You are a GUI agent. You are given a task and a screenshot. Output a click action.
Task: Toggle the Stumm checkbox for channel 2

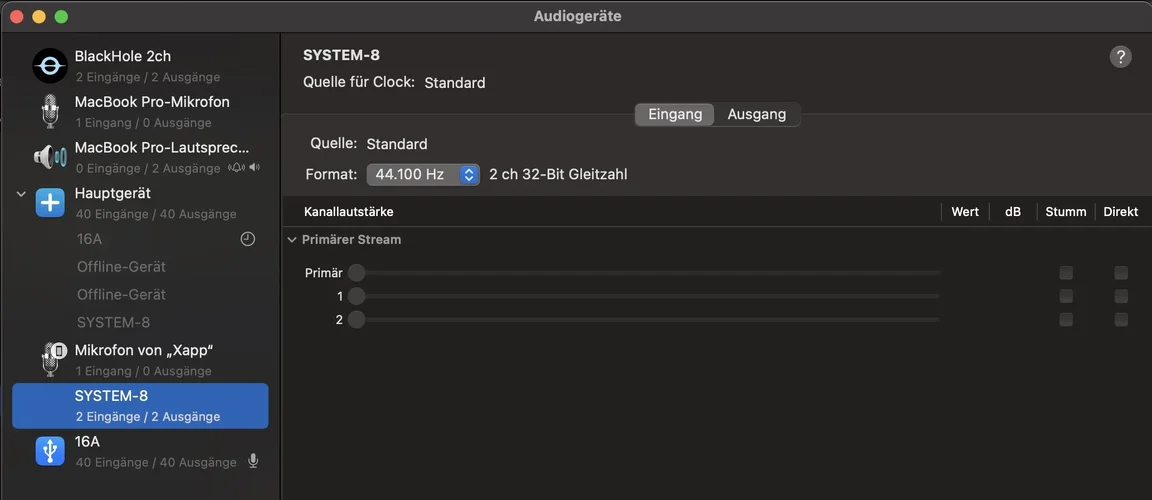pos(1066,320)
